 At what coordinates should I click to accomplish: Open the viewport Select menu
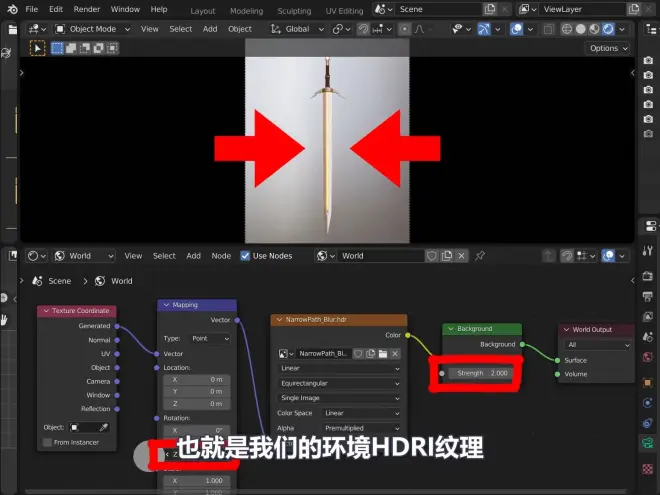coord(181,29)
